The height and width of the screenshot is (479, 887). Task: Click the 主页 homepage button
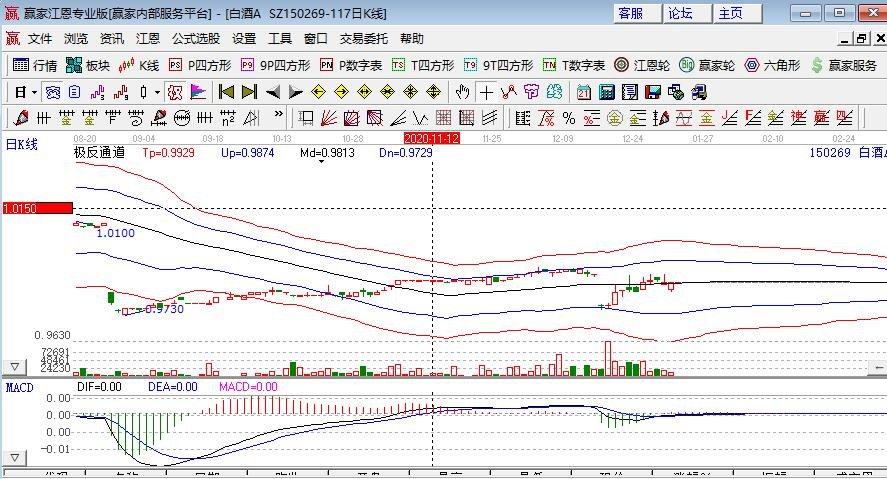[738, 13]
